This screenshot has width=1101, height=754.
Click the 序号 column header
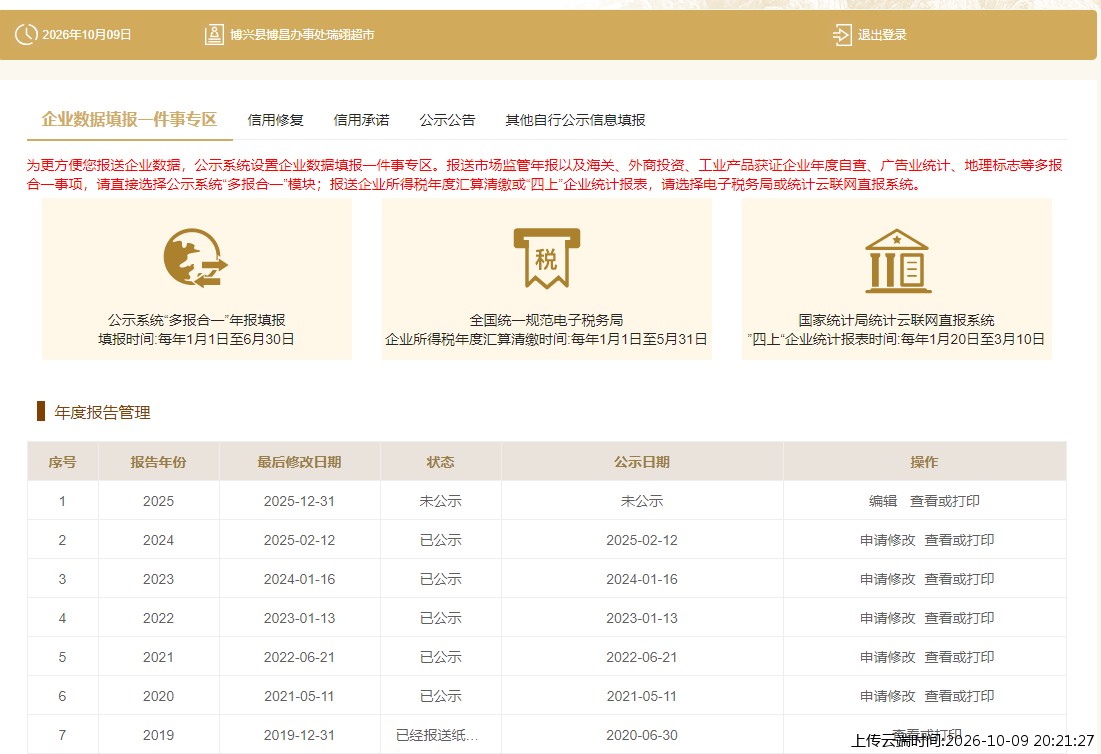(62, 462)
